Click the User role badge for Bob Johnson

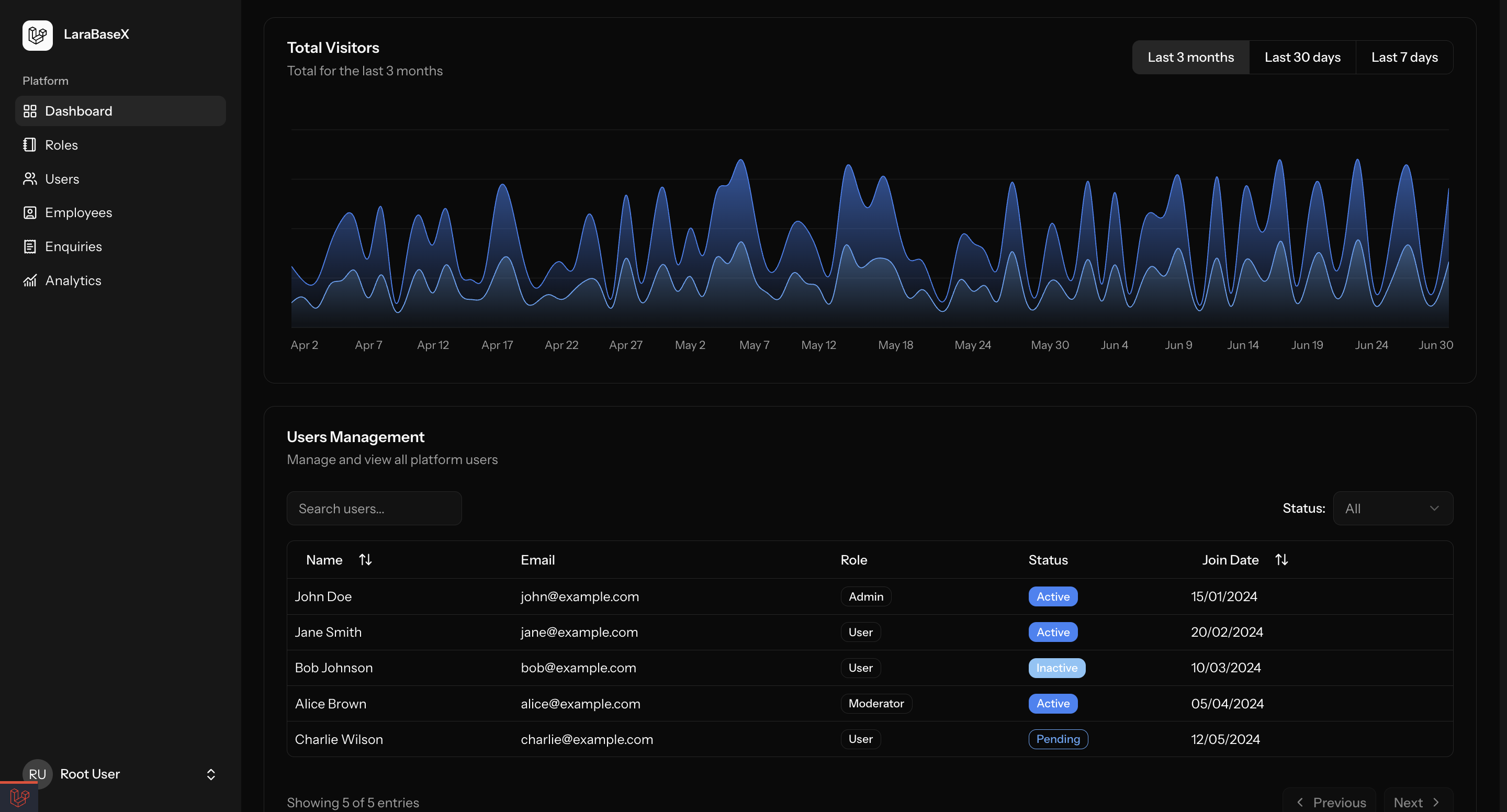coord(861,668)
